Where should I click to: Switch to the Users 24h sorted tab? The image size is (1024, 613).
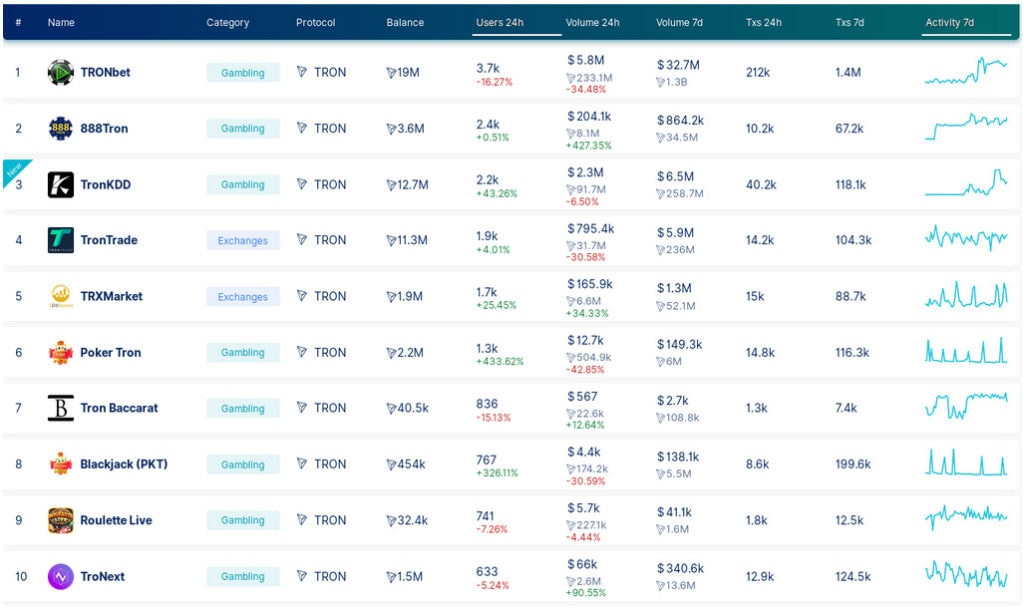tap(500, 22)
